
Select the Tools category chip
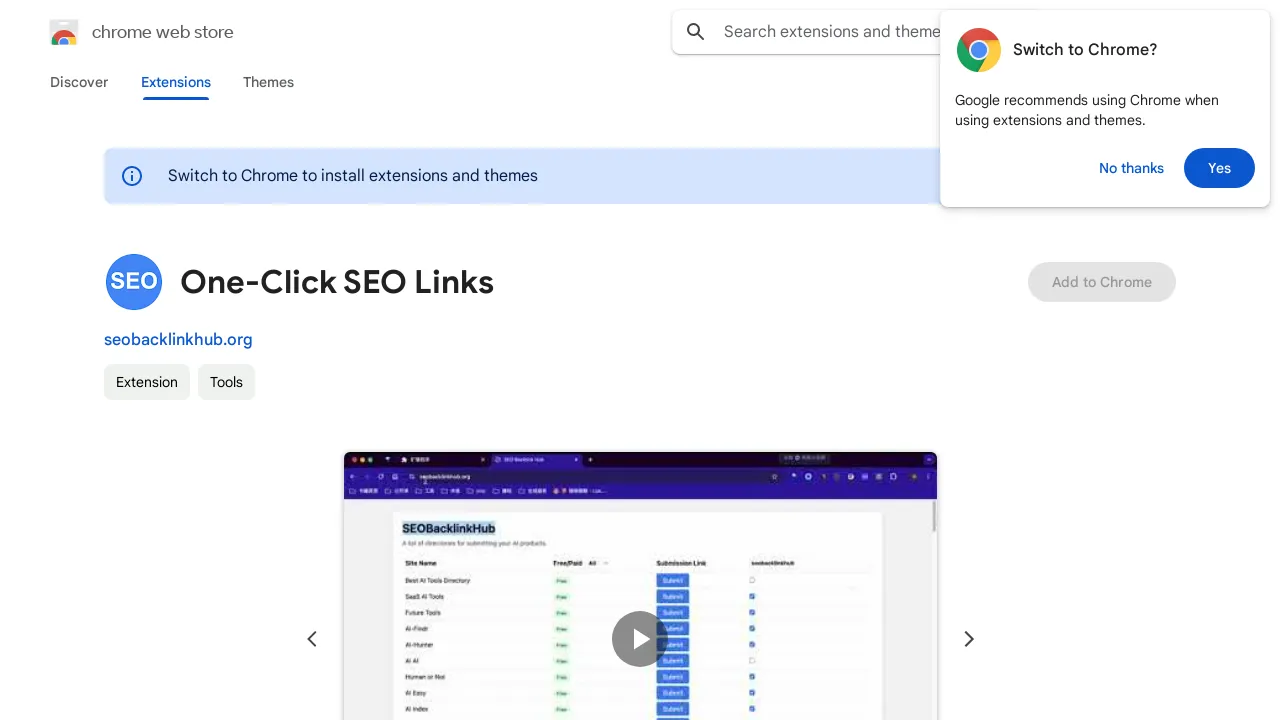point(226,382)
